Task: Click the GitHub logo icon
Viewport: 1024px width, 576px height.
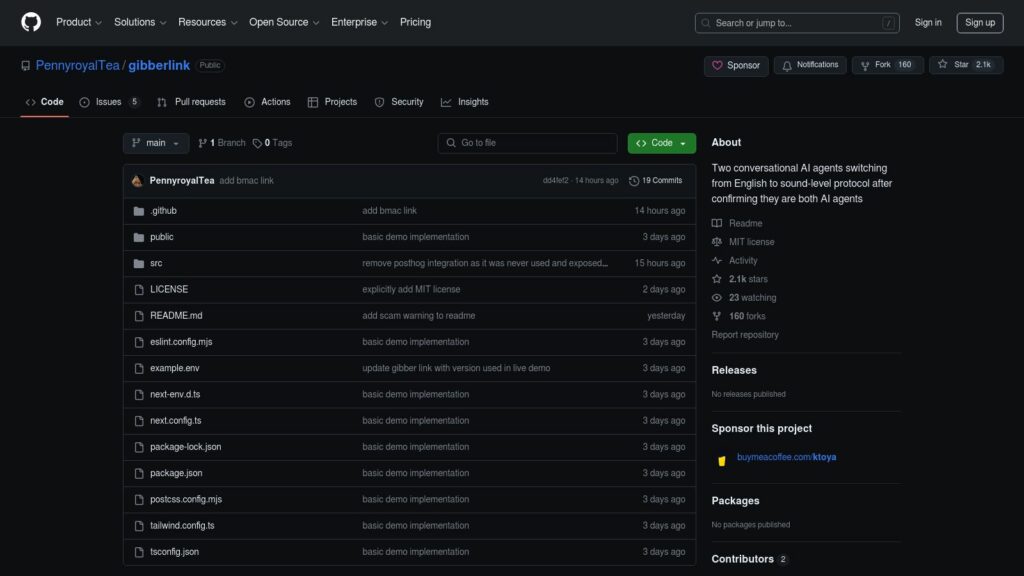Action: click(x=31, y=22)
